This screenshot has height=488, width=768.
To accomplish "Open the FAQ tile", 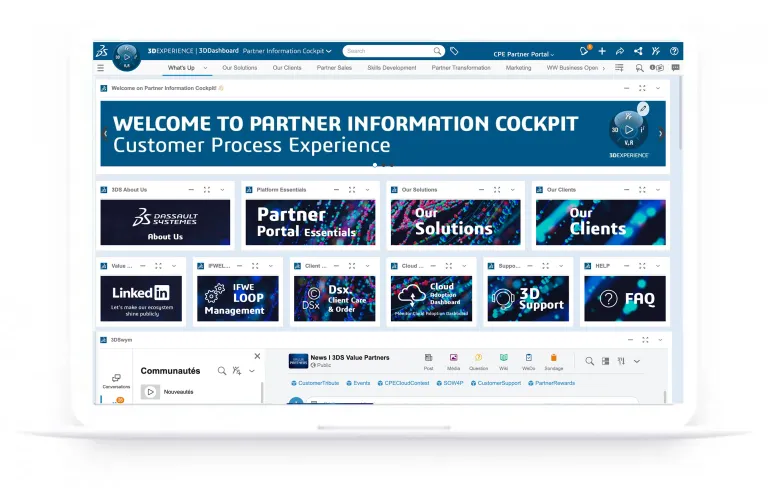I will click(625, 298).
